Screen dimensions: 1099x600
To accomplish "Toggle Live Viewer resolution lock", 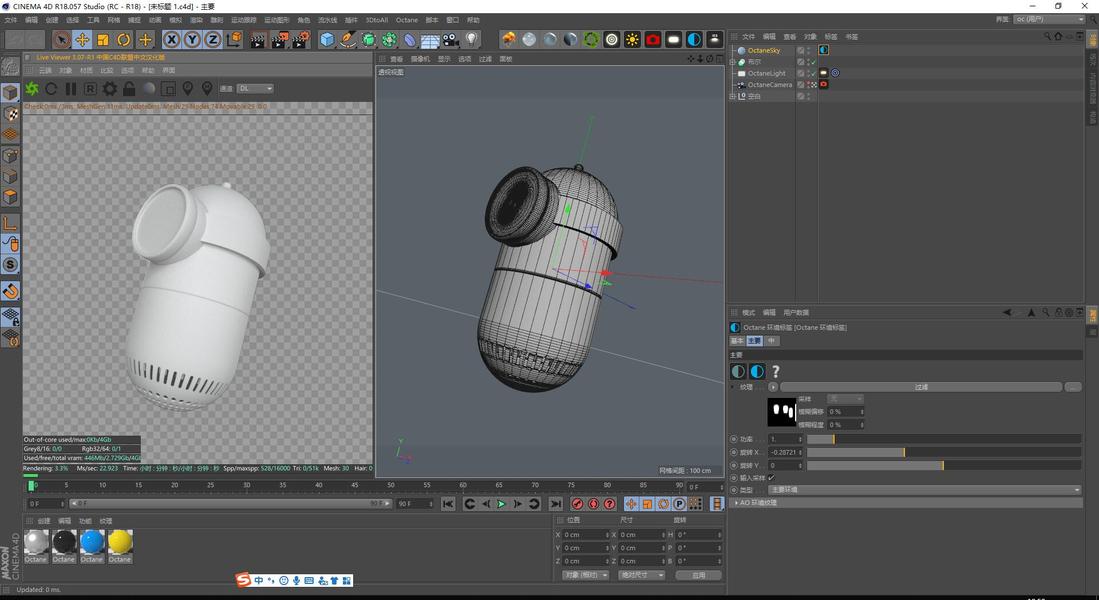I will 129,88.
